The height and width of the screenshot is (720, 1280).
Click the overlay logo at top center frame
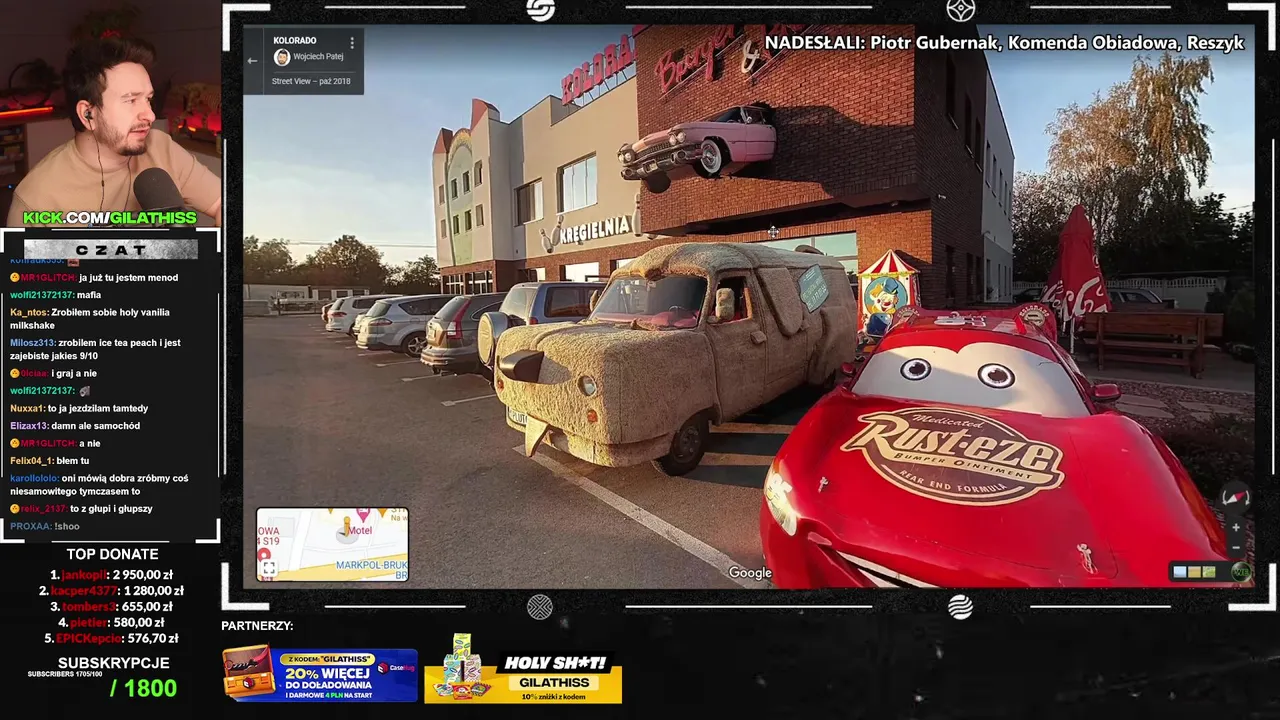tap(540, 9)
